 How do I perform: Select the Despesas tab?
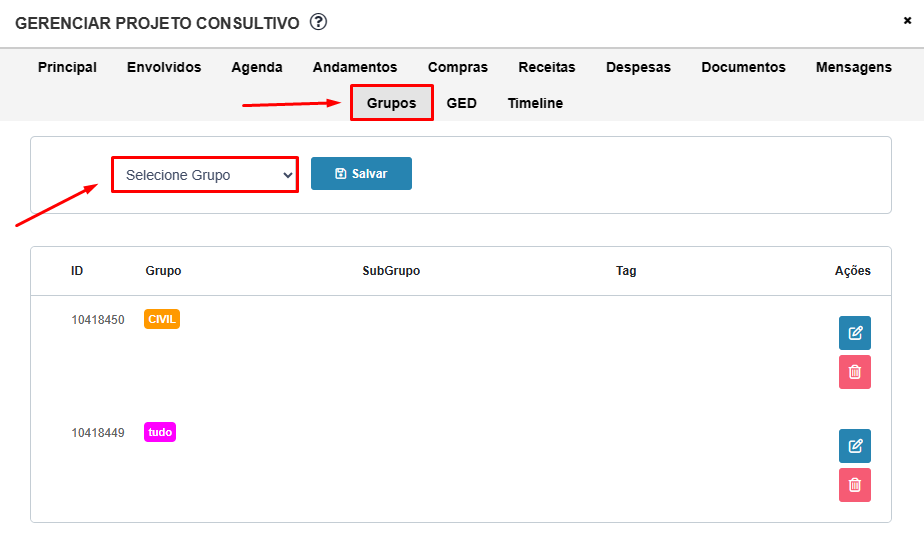638,67
